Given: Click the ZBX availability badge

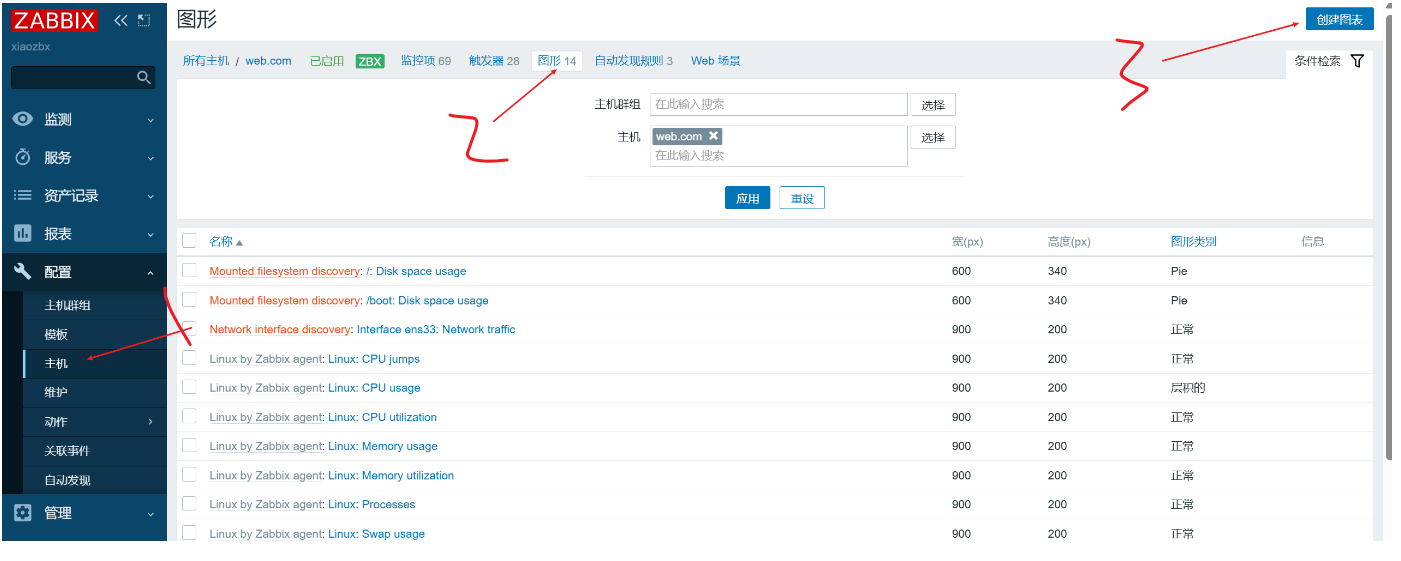Looking at the screenshot, I should [370, 61].
